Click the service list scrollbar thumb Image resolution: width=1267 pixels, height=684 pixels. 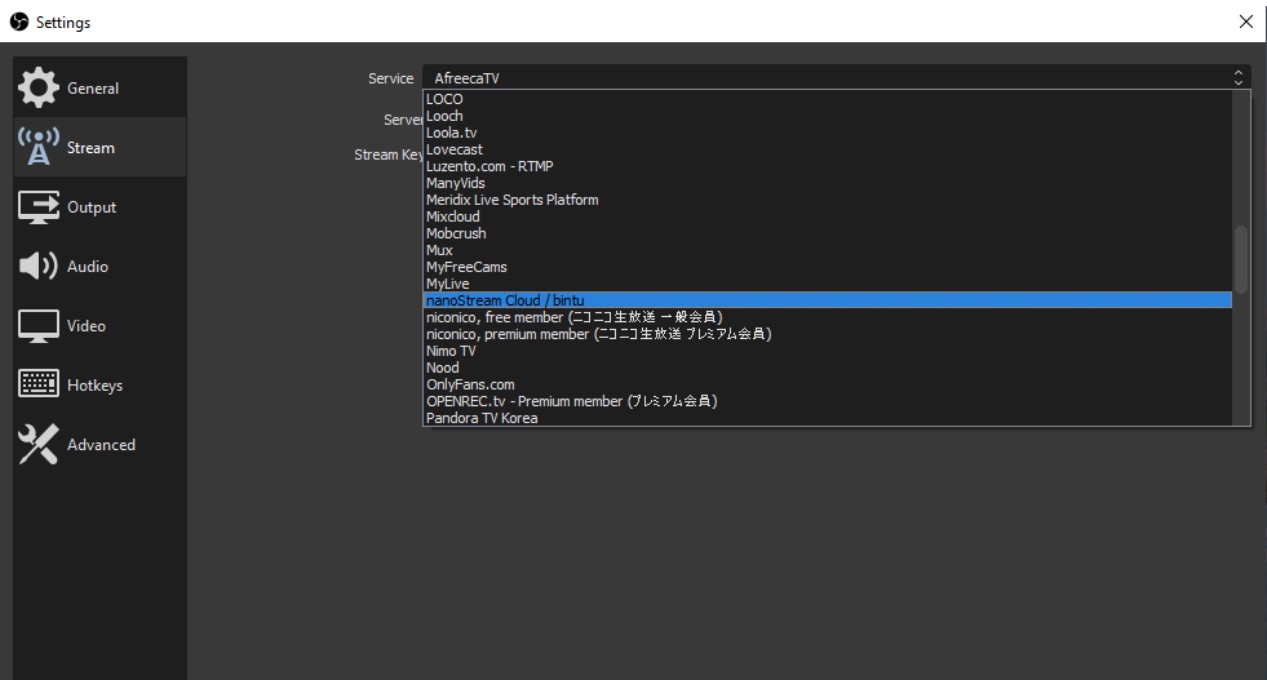(x=1241, y=259)
